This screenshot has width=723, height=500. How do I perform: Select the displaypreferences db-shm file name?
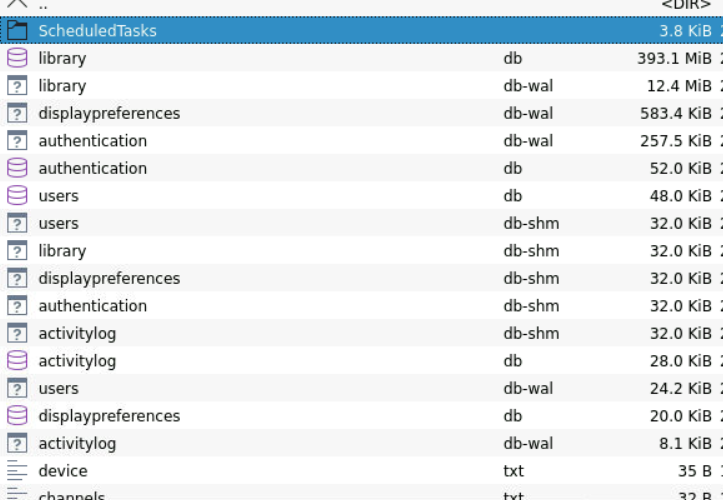tap(109, 278)
